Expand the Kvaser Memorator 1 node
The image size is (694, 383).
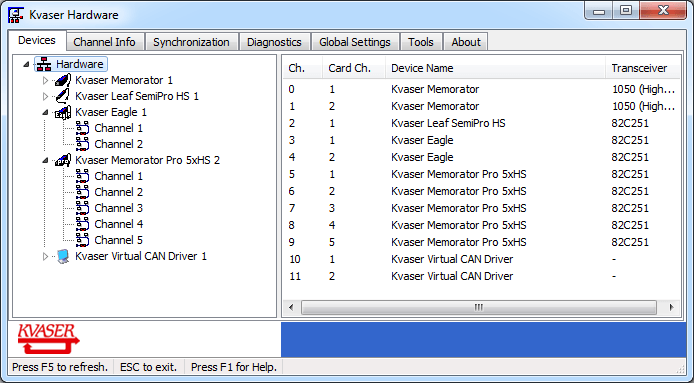(x=45, y=81)
